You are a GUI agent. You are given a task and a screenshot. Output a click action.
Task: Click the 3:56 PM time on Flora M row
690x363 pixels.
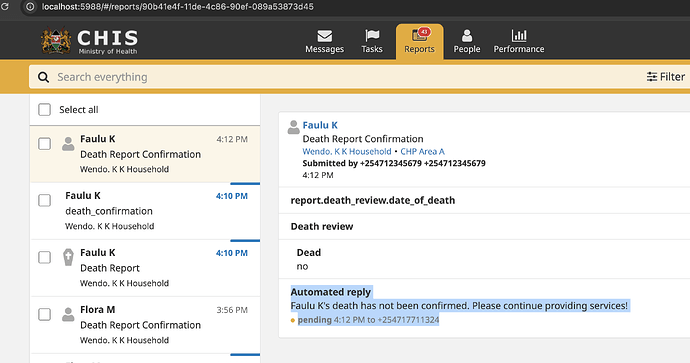232,310
